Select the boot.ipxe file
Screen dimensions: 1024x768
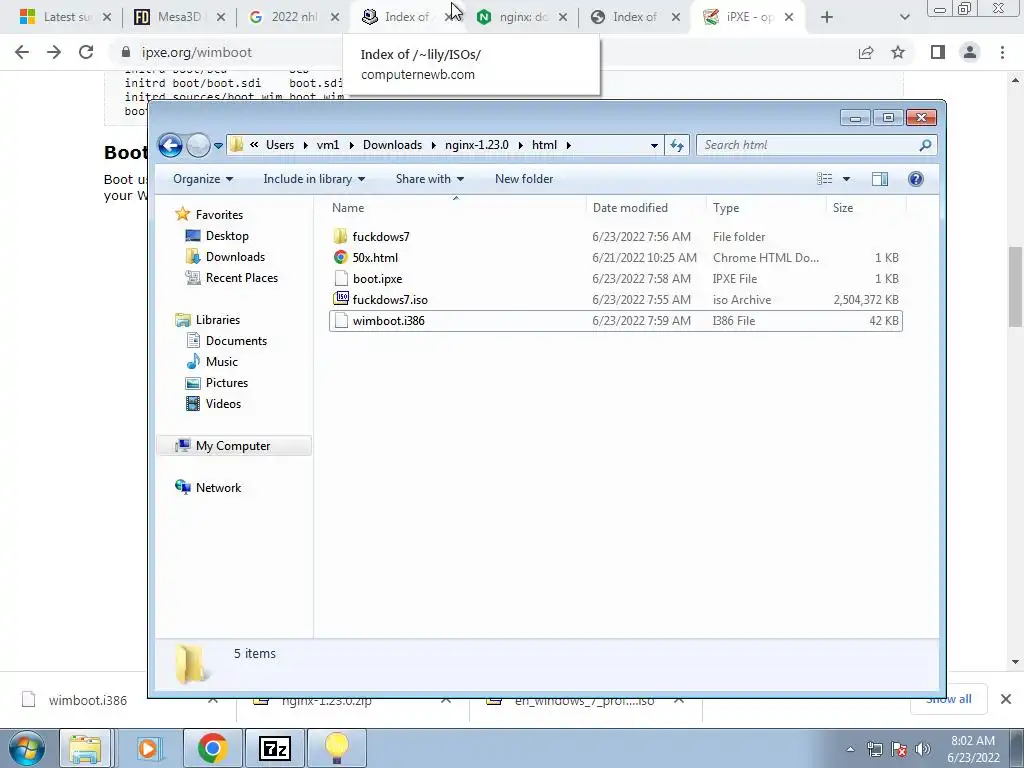[x=615, y=278]
